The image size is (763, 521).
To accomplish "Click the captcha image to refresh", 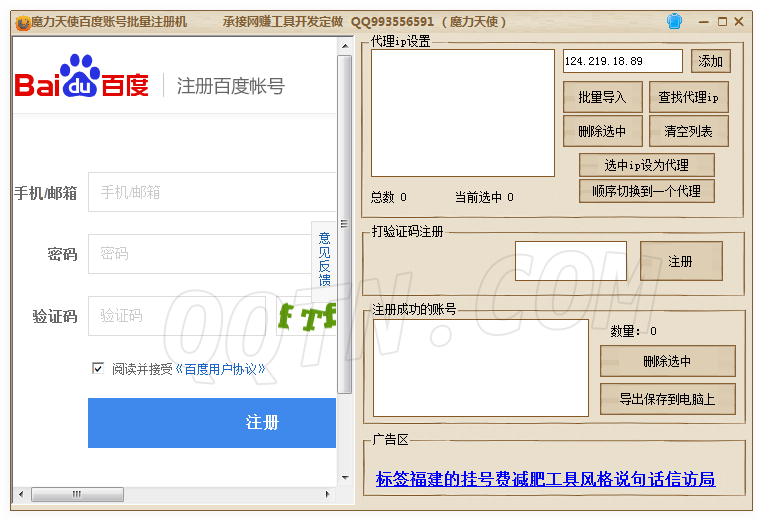I will coord(306,317).
